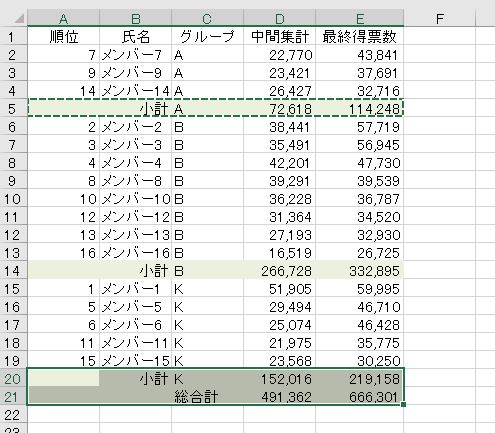Select value 72,618 in row 5

[x=279, y=109]
